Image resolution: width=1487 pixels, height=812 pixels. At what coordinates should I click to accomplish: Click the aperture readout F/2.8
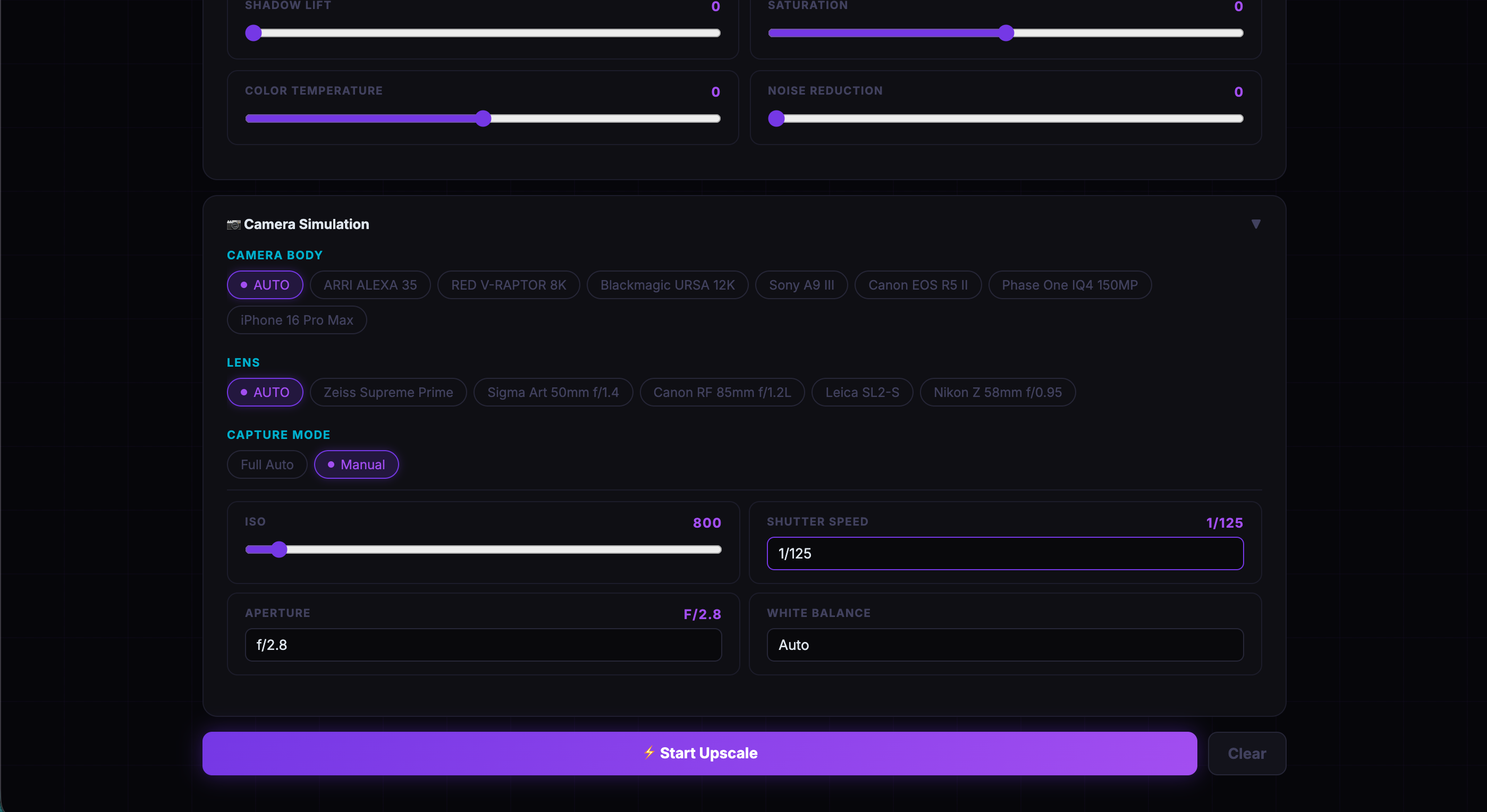703,614
